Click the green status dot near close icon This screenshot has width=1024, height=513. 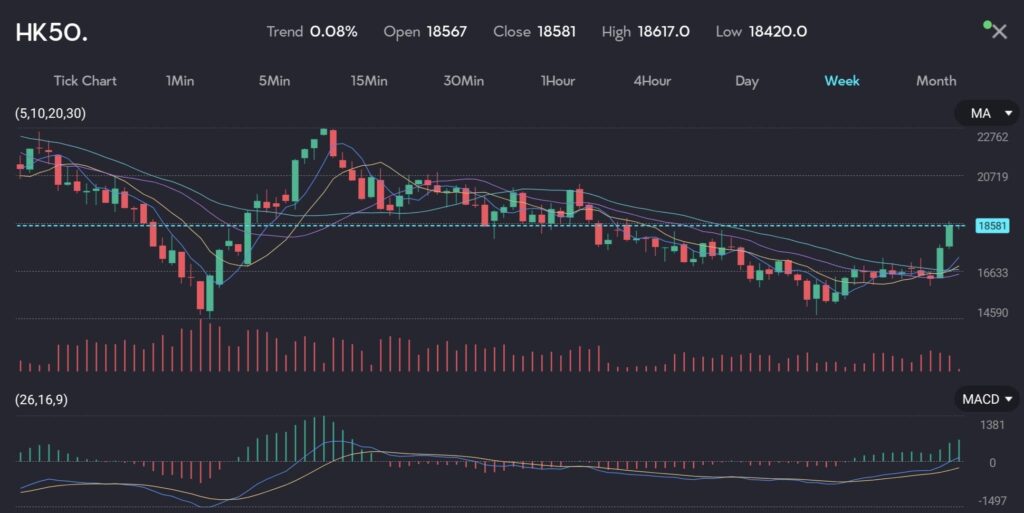click(987, 24)
